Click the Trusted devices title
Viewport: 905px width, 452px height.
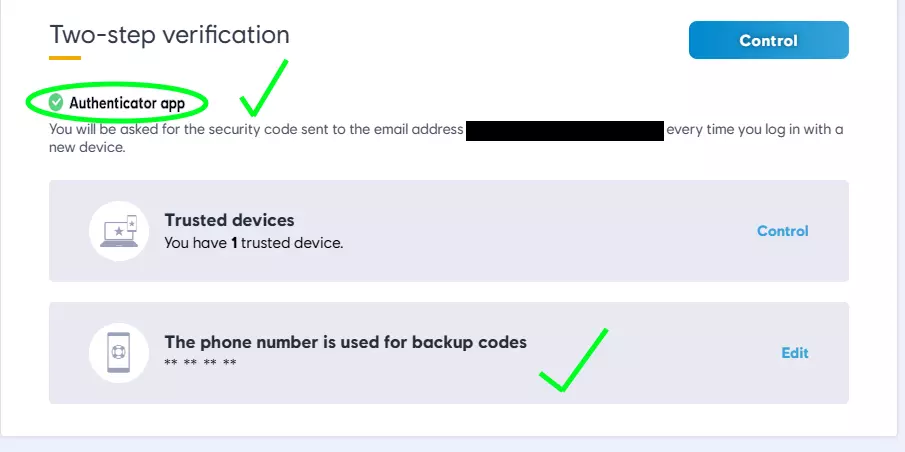229,220
